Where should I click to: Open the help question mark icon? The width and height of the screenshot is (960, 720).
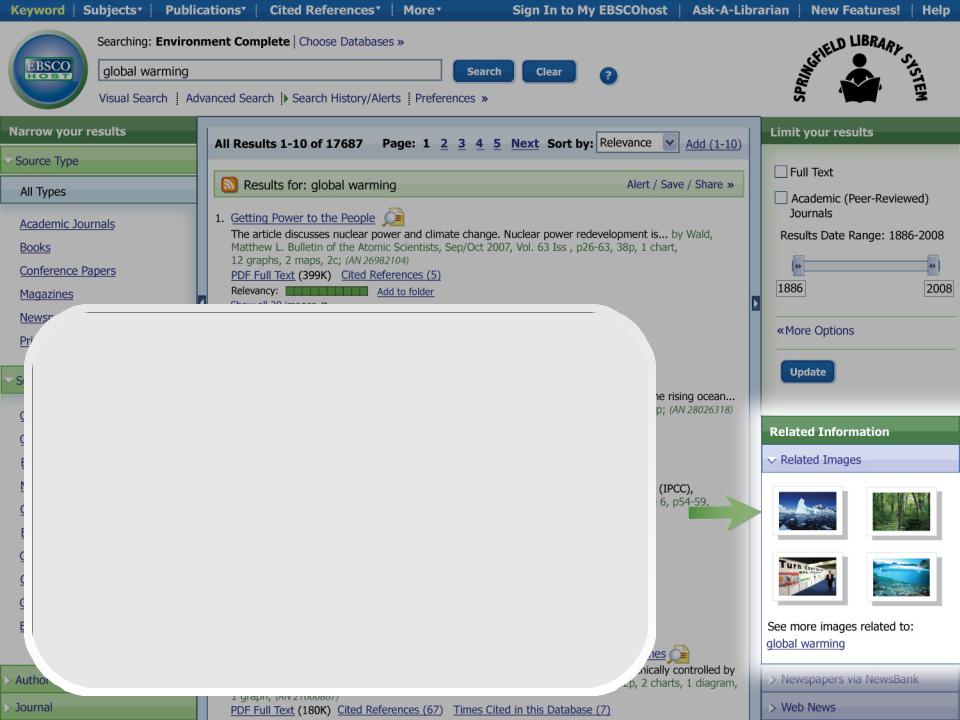pos(608,76)
